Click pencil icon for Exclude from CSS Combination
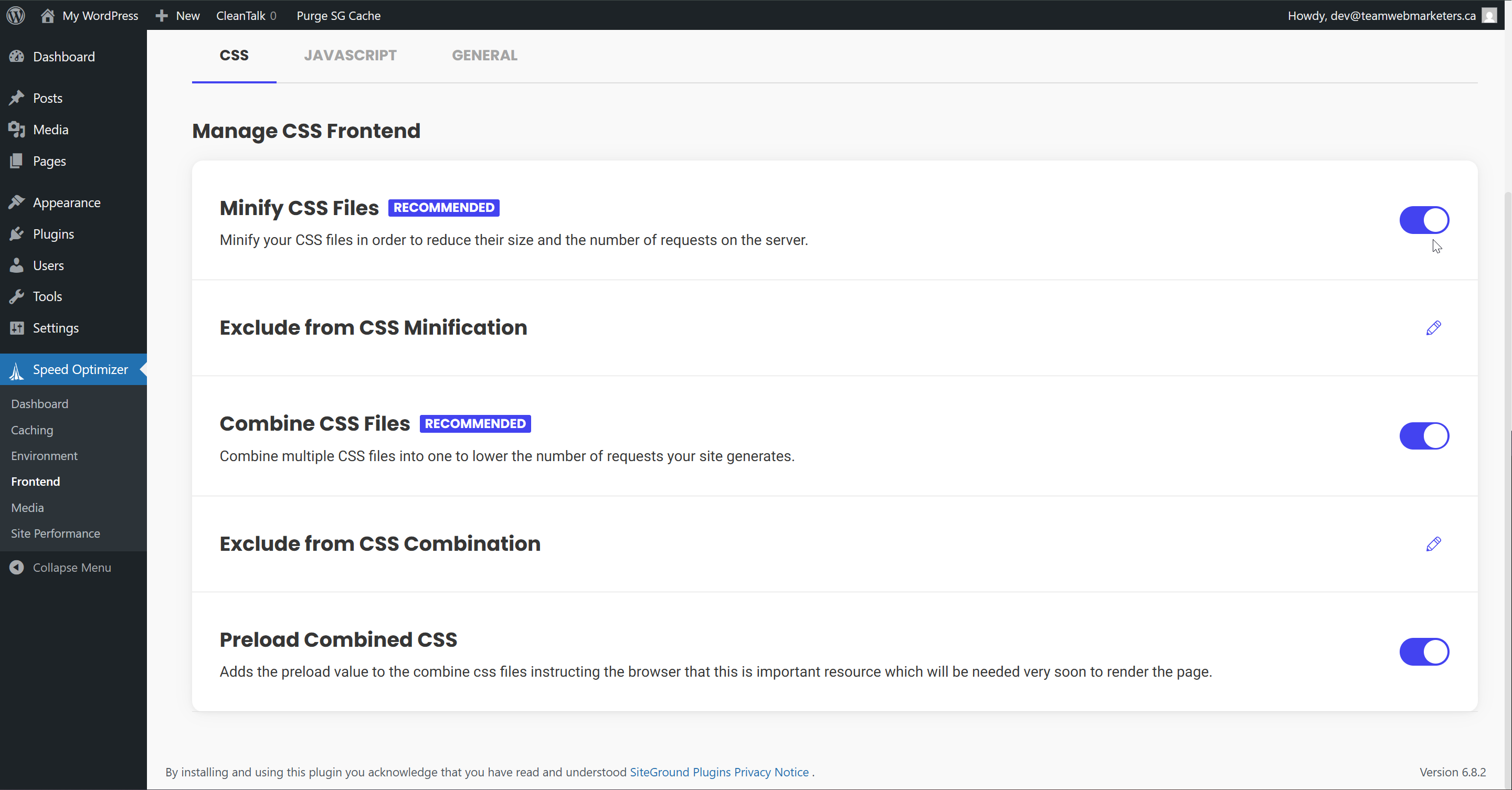 1433,543
